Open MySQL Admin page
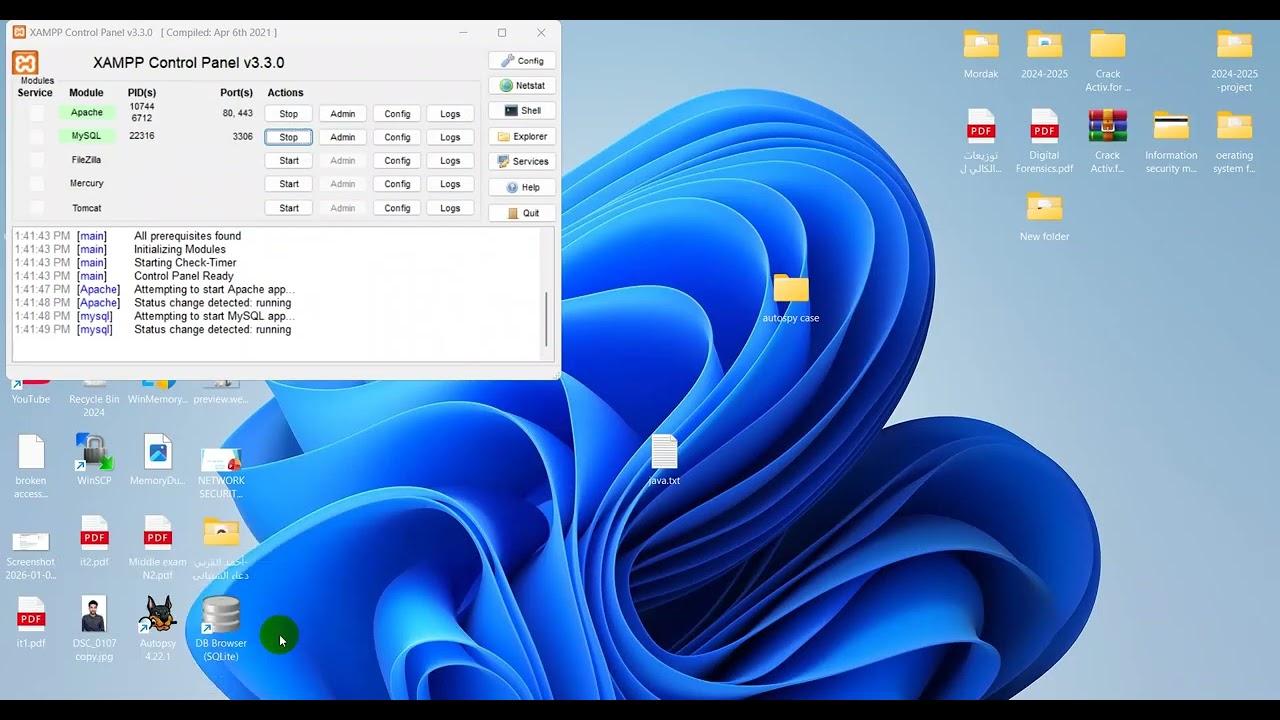Screen dimensions: 1280x720 [343, 137]
